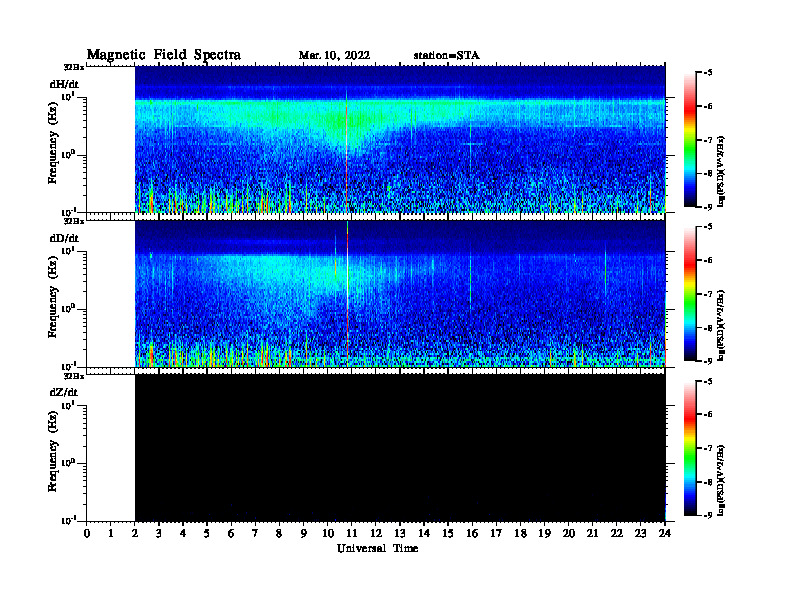This screenshot has width=792, height=612.
Task: Click hour 8 on the time axis
Action: point(279,533)
